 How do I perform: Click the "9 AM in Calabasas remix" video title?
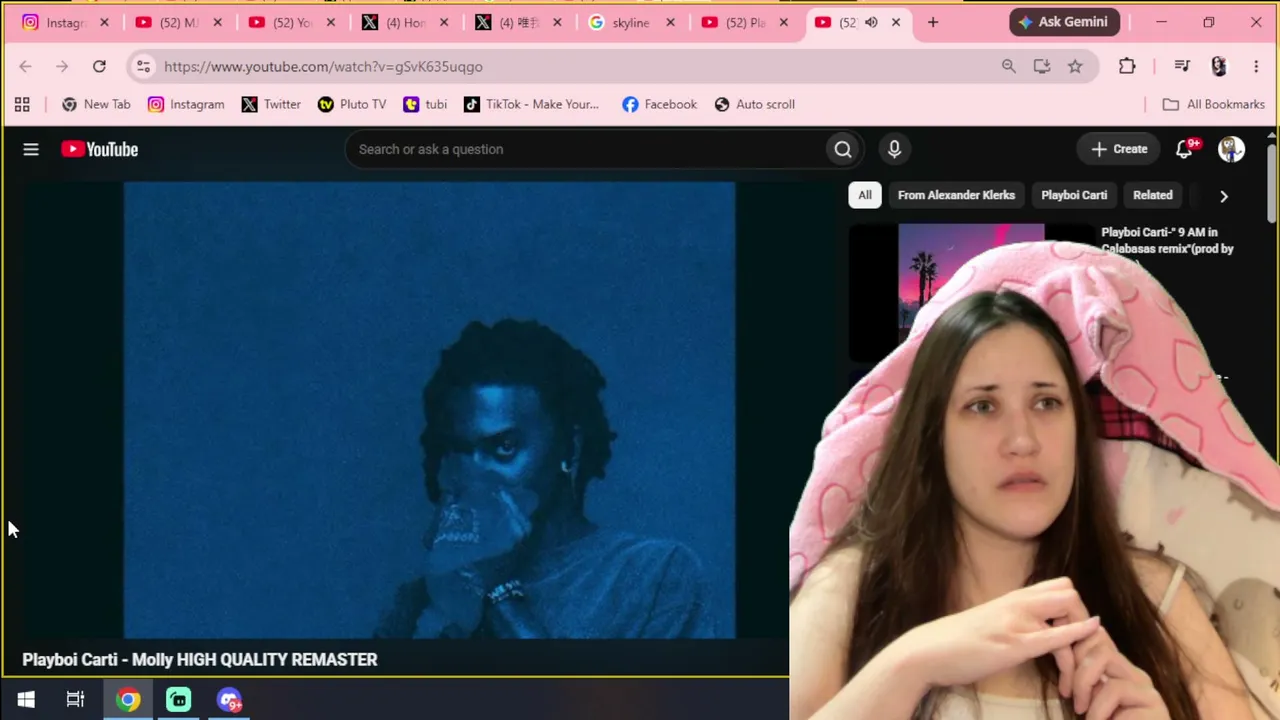pos(1167,241)
